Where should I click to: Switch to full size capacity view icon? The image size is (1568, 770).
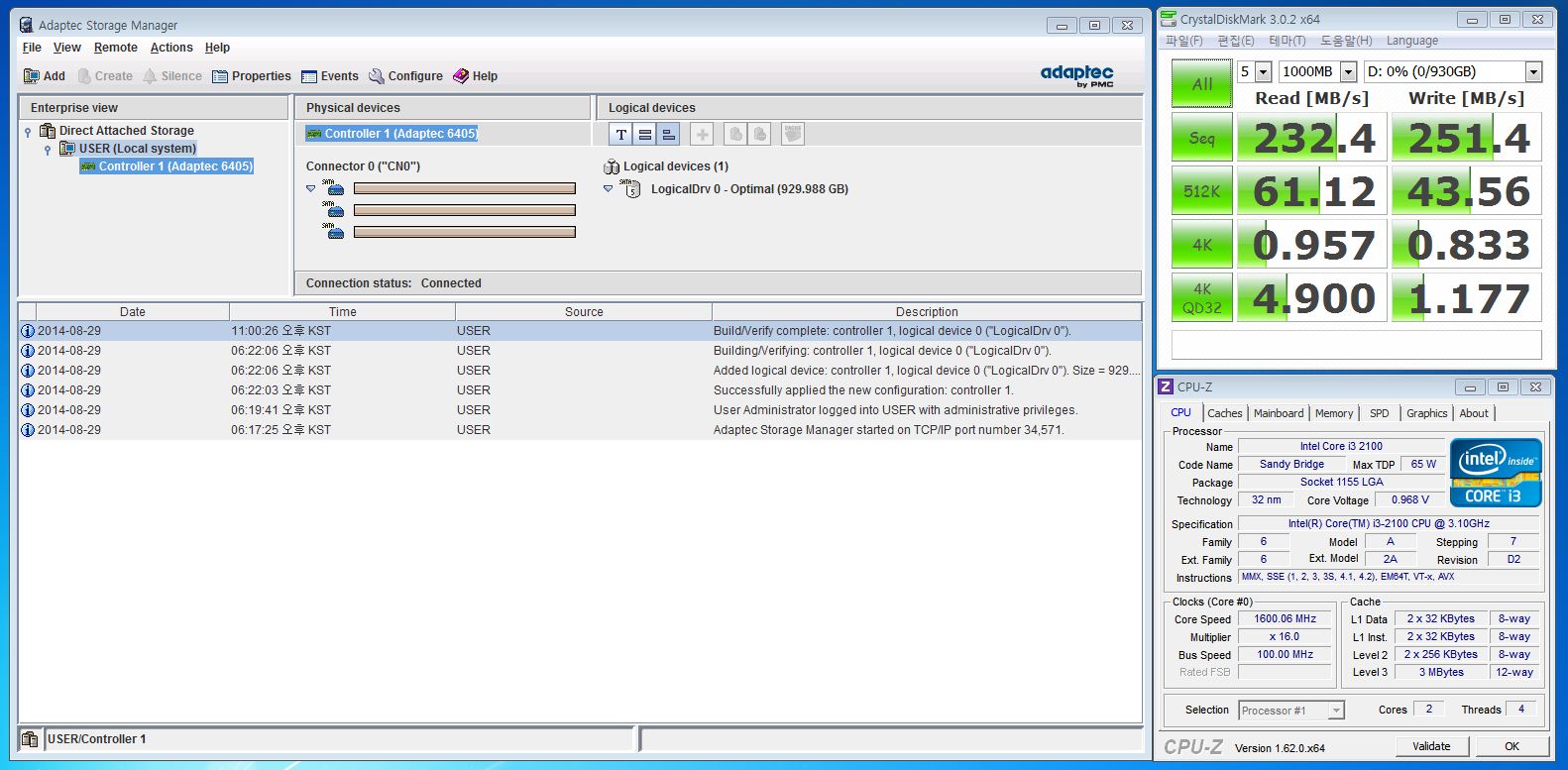click(x=645, y=134)
